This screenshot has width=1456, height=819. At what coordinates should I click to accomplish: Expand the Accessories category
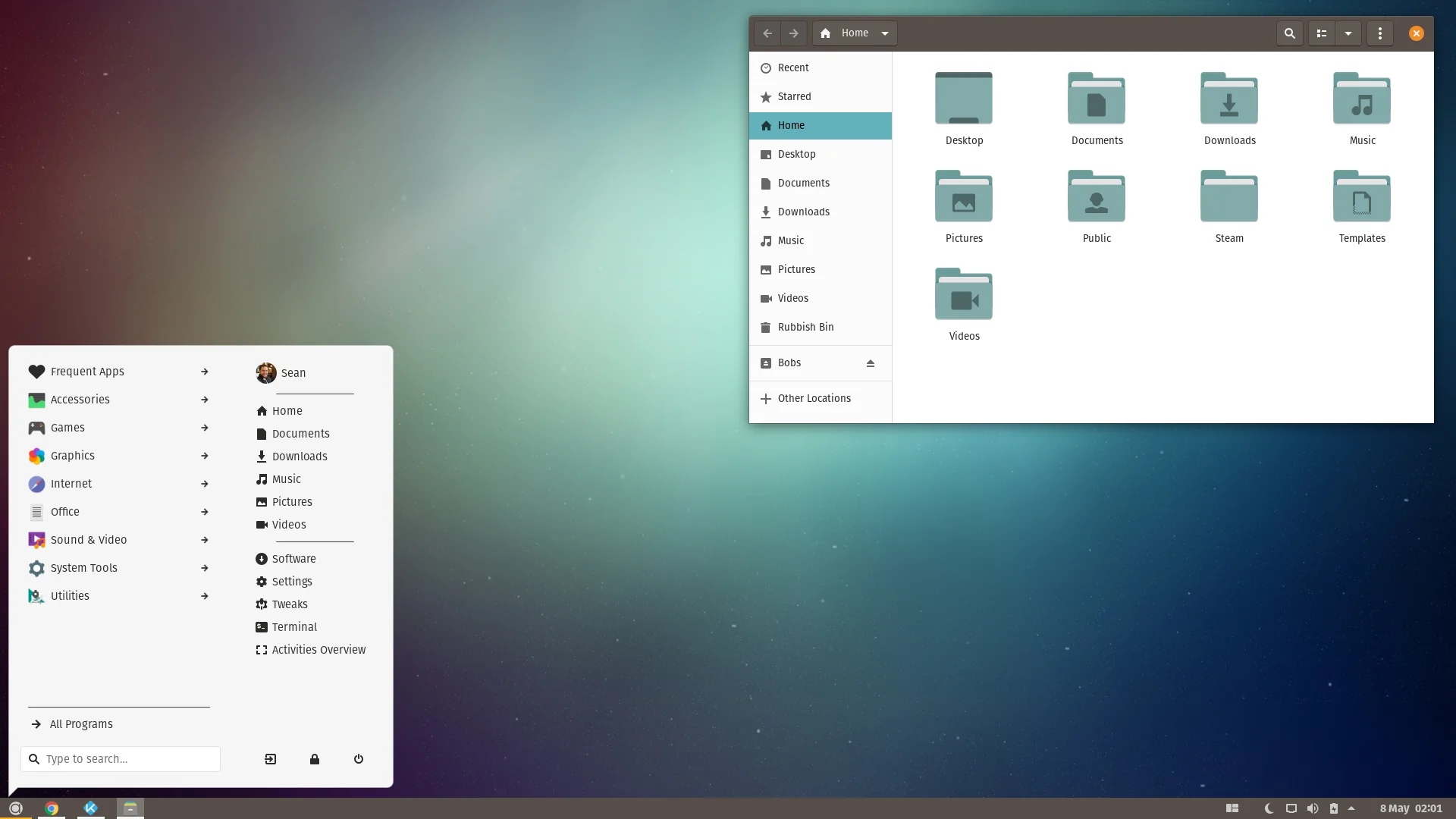tap(118, 400)
